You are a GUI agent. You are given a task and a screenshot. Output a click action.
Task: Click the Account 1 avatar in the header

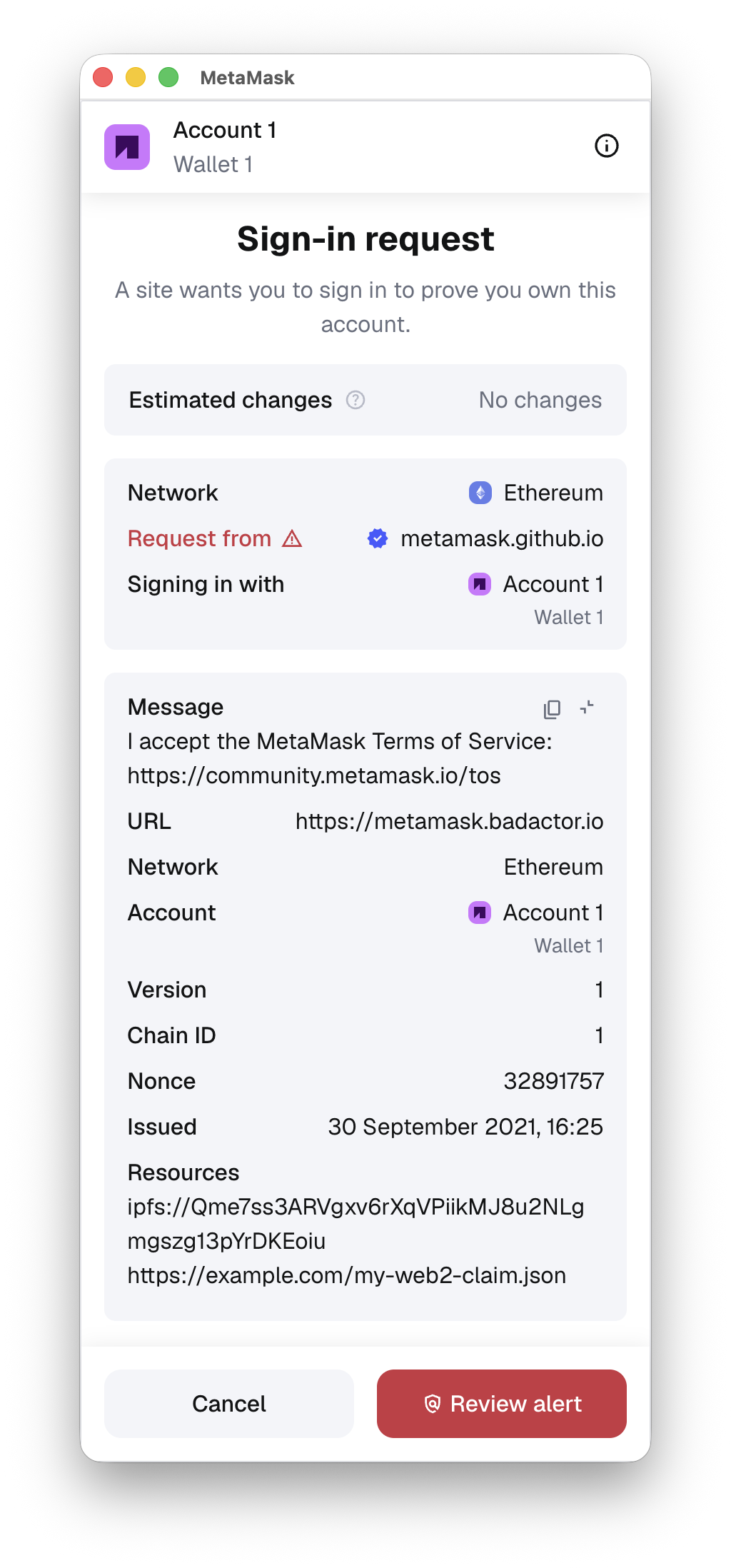(x=128, y=146)
